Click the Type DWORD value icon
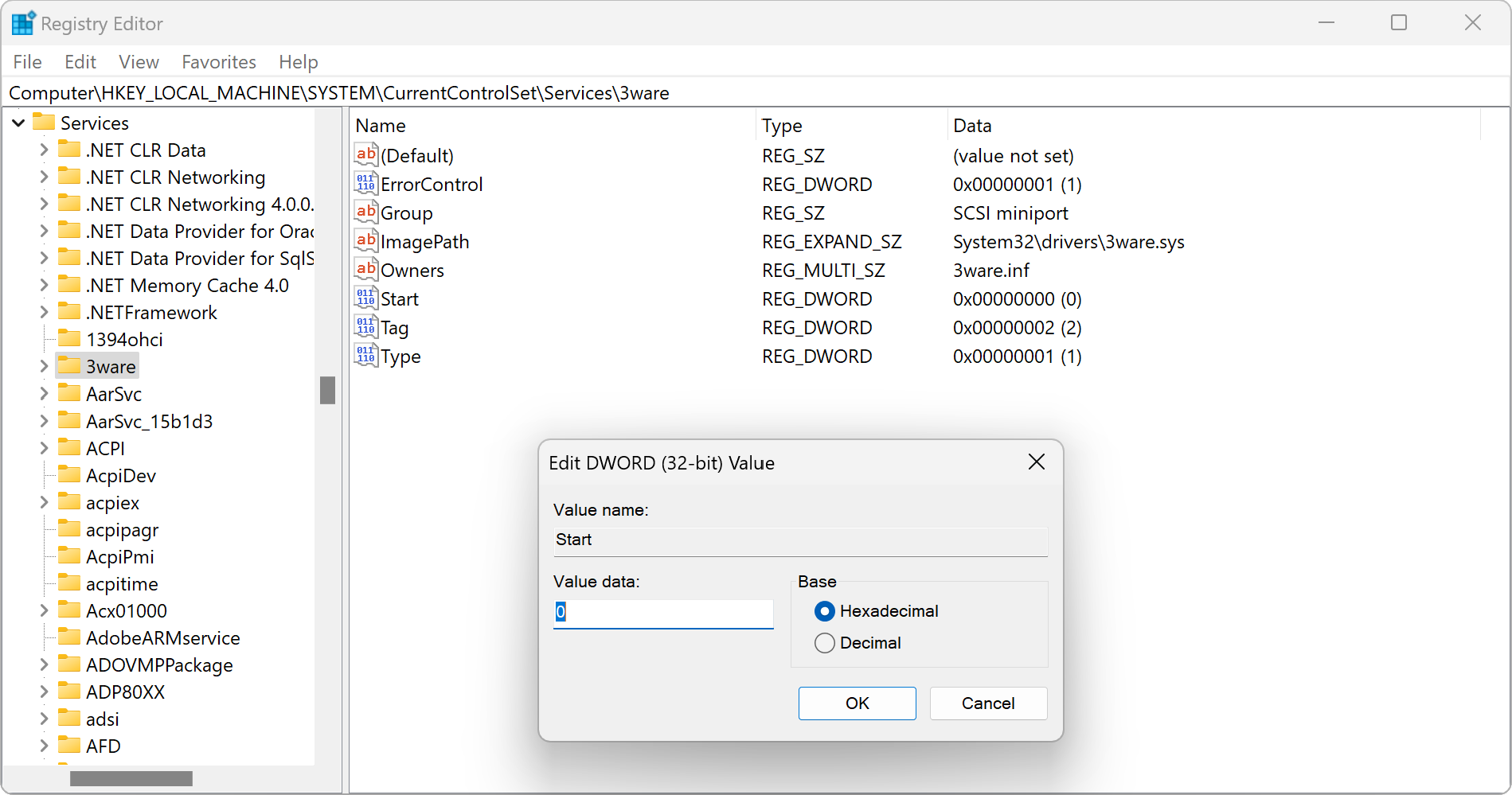 365,356
